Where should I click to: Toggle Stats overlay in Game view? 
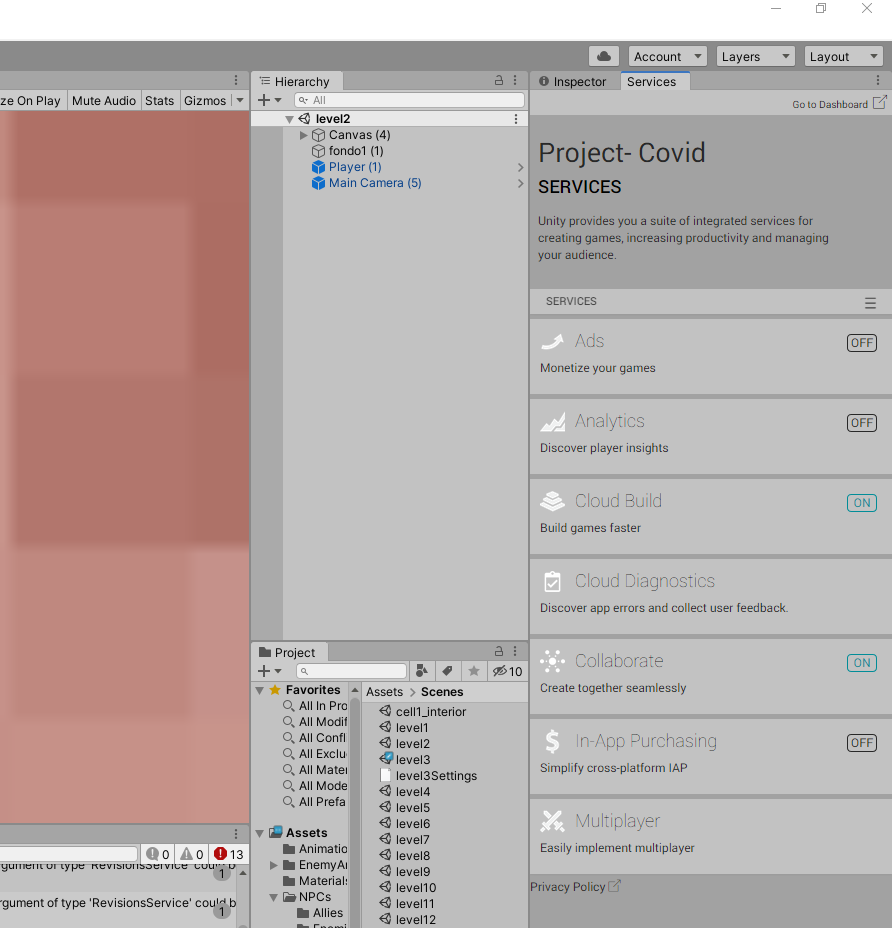[x=159, y=101]
